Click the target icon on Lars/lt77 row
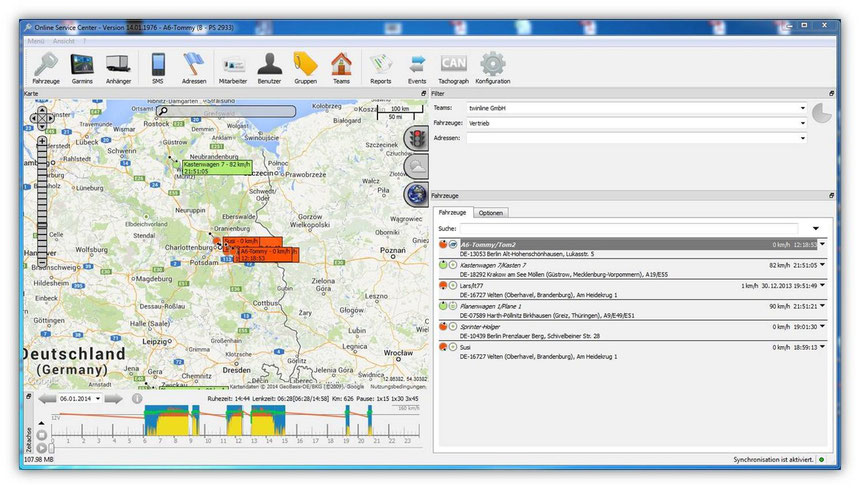 tap(453, 286)
